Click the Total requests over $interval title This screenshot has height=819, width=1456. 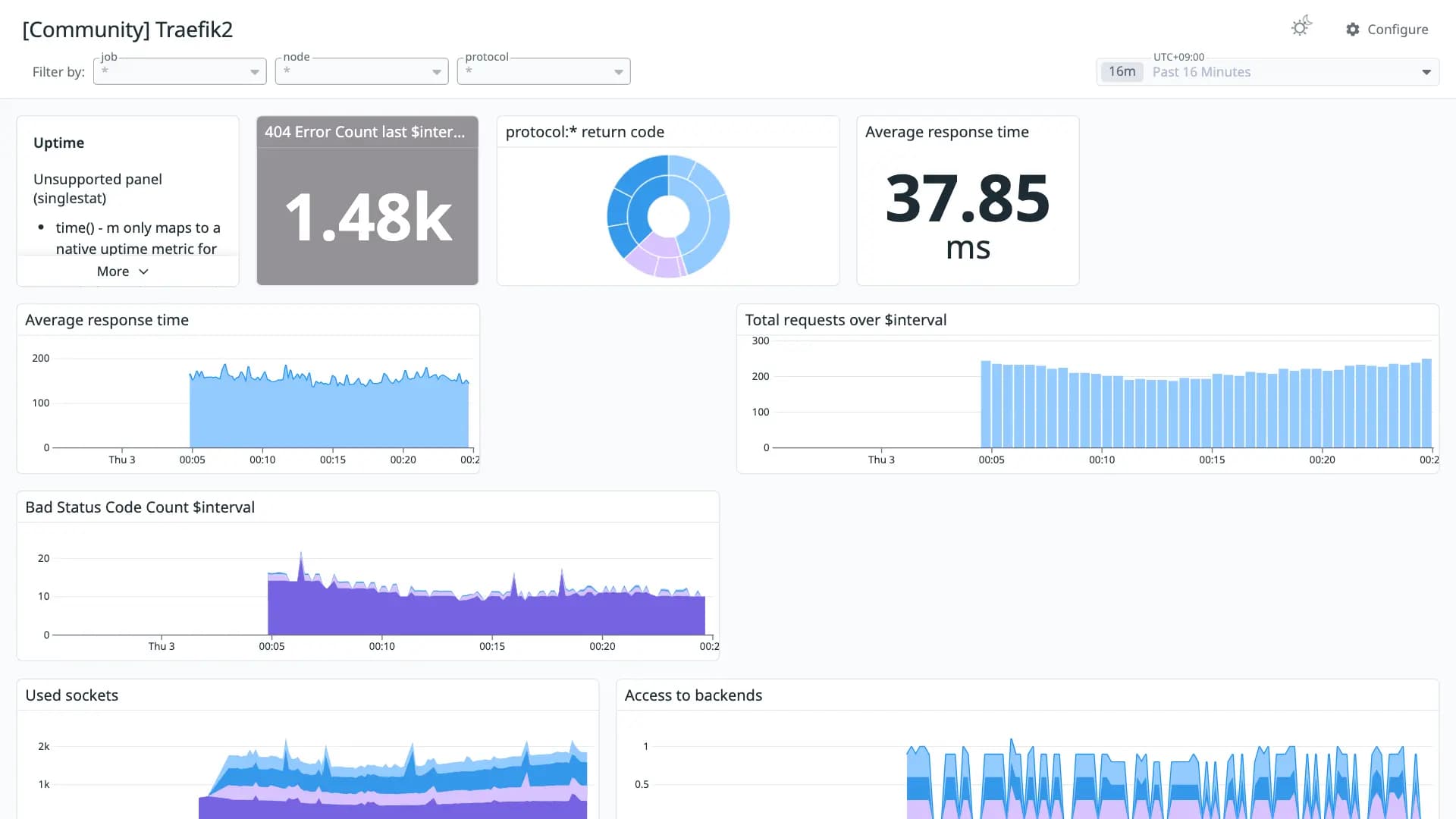coord(846,320)
